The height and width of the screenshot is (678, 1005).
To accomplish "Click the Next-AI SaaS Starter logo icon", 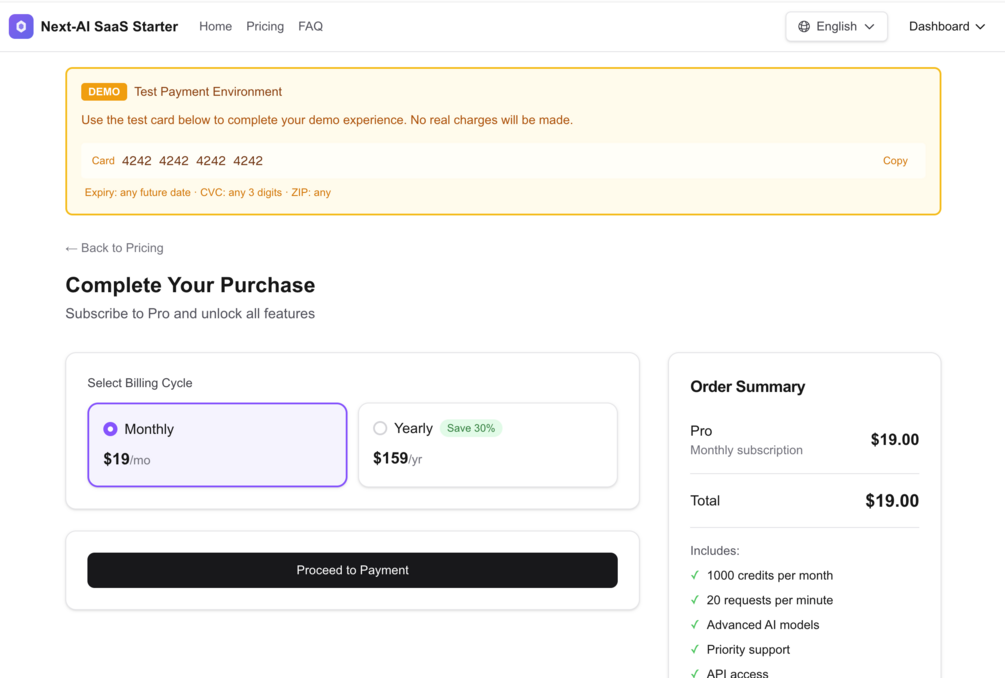I will pos(21,27).
